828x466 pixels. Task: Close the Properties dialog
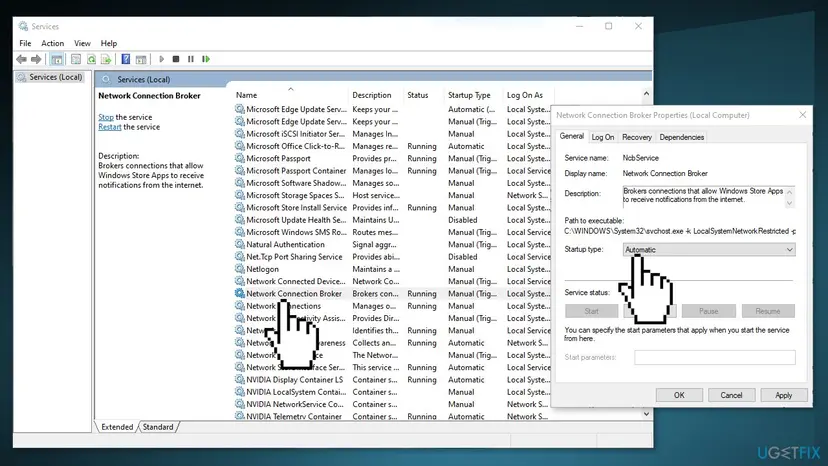802,115
